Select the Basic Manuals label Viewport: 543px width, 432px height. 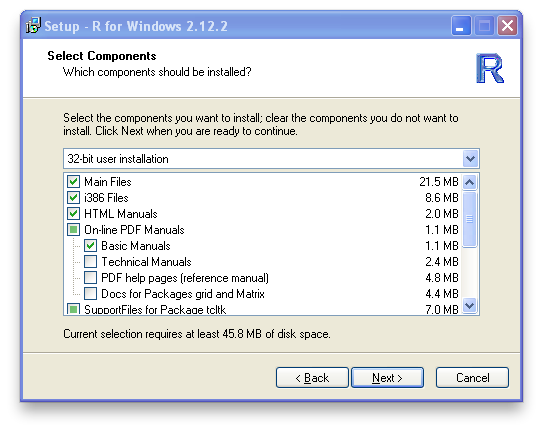(136, 246)
